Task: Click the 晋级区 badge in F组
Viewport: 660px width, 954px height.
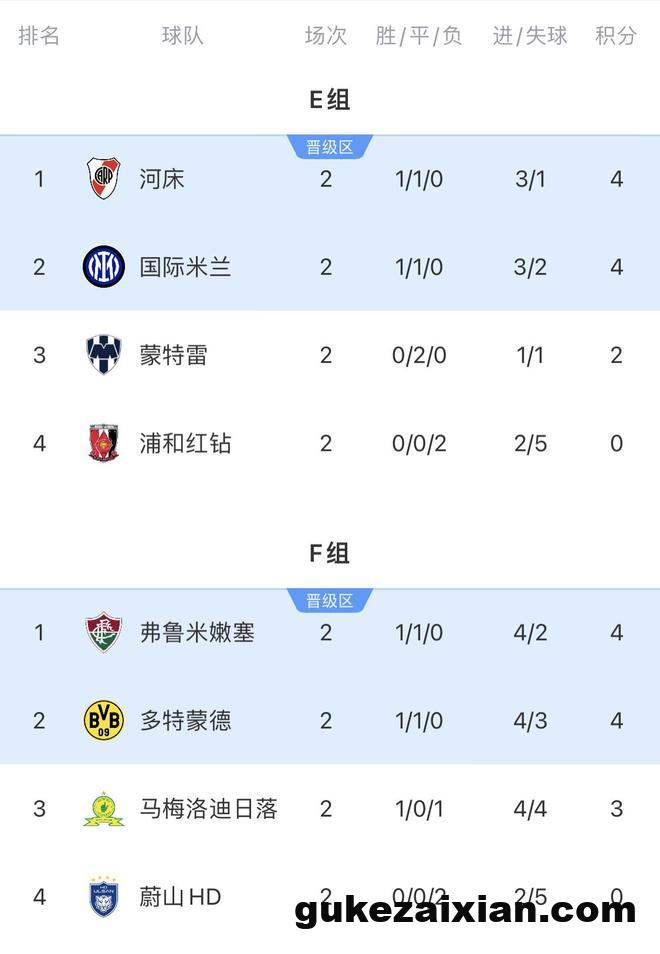Action: pos(330,601)
